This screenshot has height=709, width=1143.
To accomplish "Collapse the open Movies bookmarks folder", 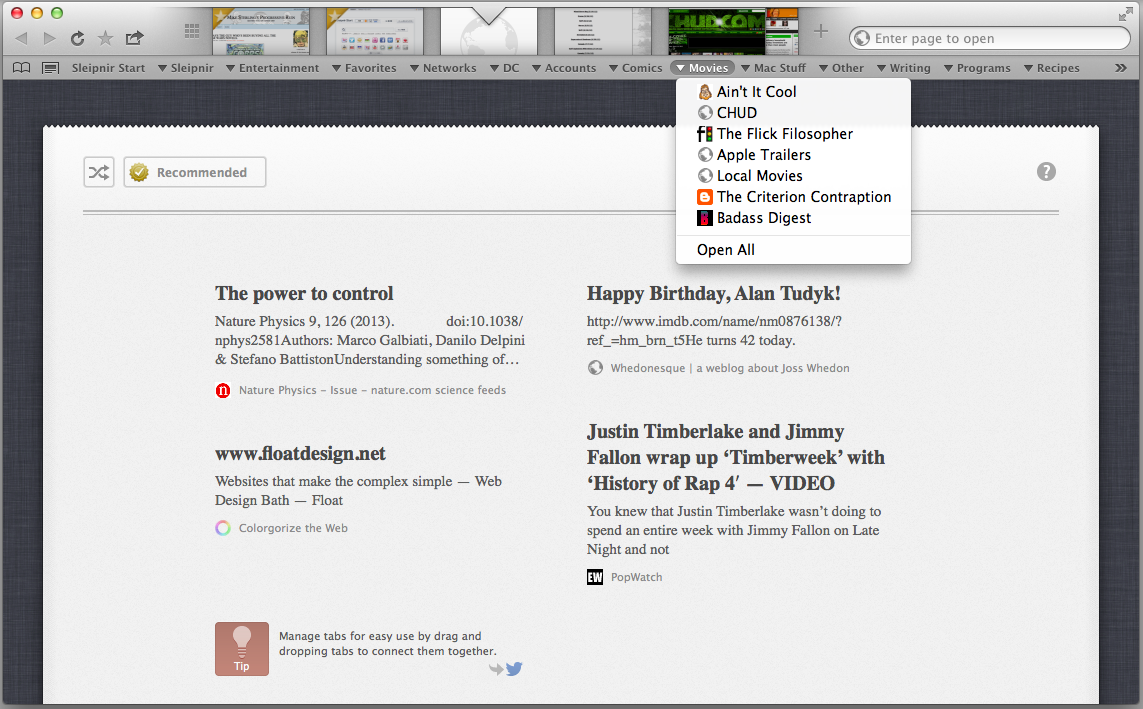I will [702, 68].
